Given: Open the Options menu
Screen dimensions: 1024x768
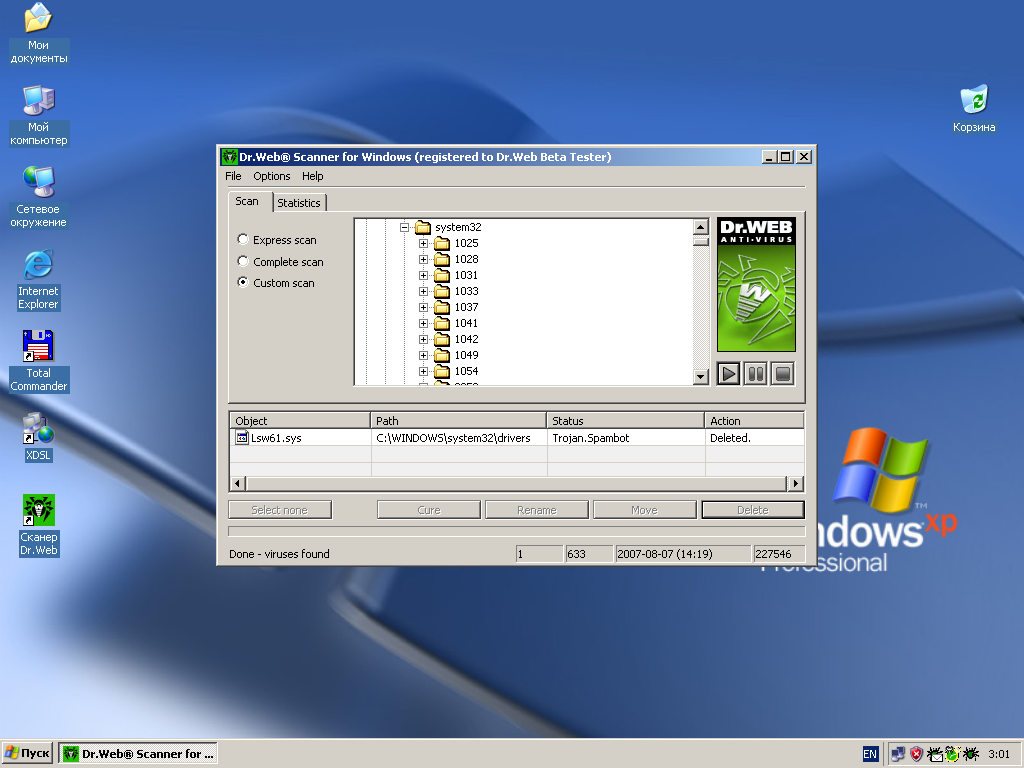Looking at the screenshot, I should click(272, 176).
